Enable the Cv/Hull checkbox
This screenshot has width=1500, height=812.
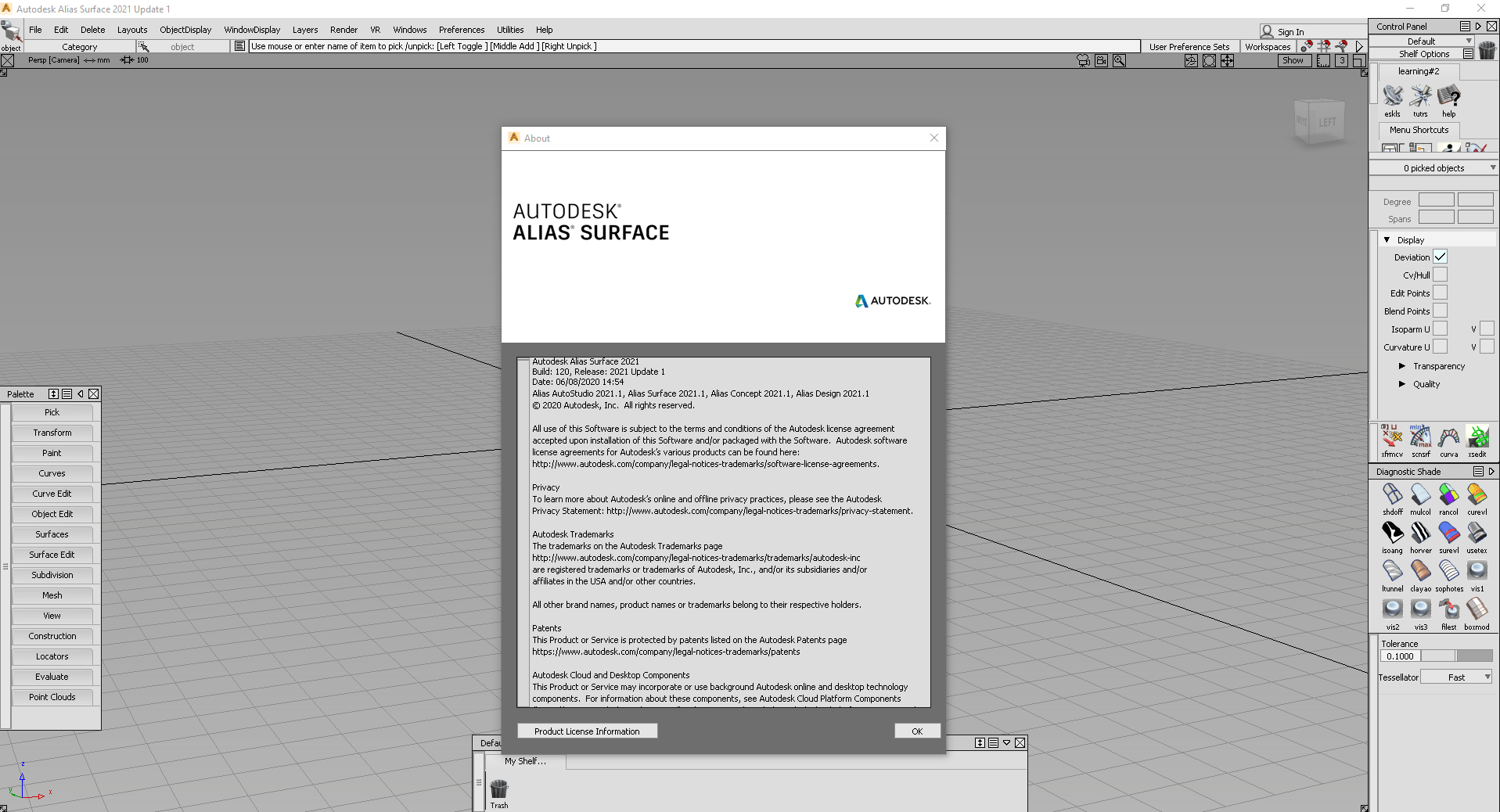click(x=1440, y=275)
